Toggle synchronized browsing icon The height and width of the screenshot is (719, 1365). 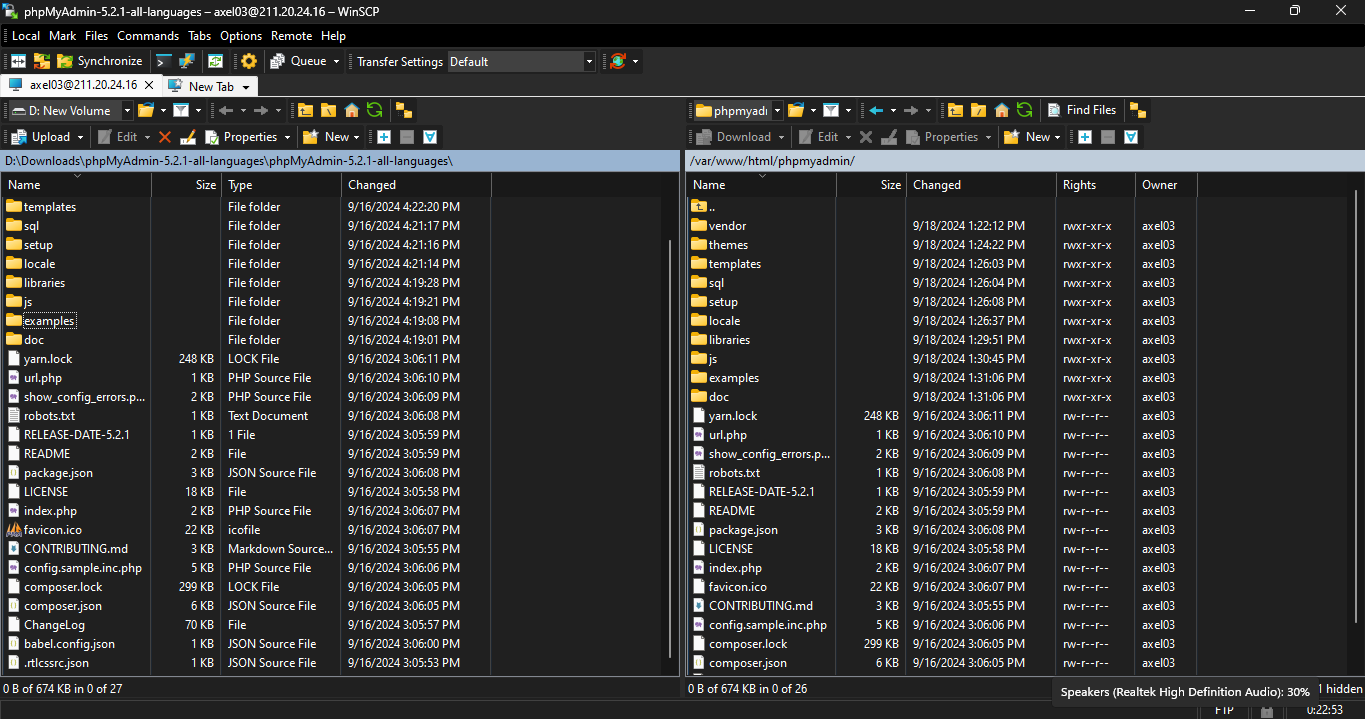[215, 61]
